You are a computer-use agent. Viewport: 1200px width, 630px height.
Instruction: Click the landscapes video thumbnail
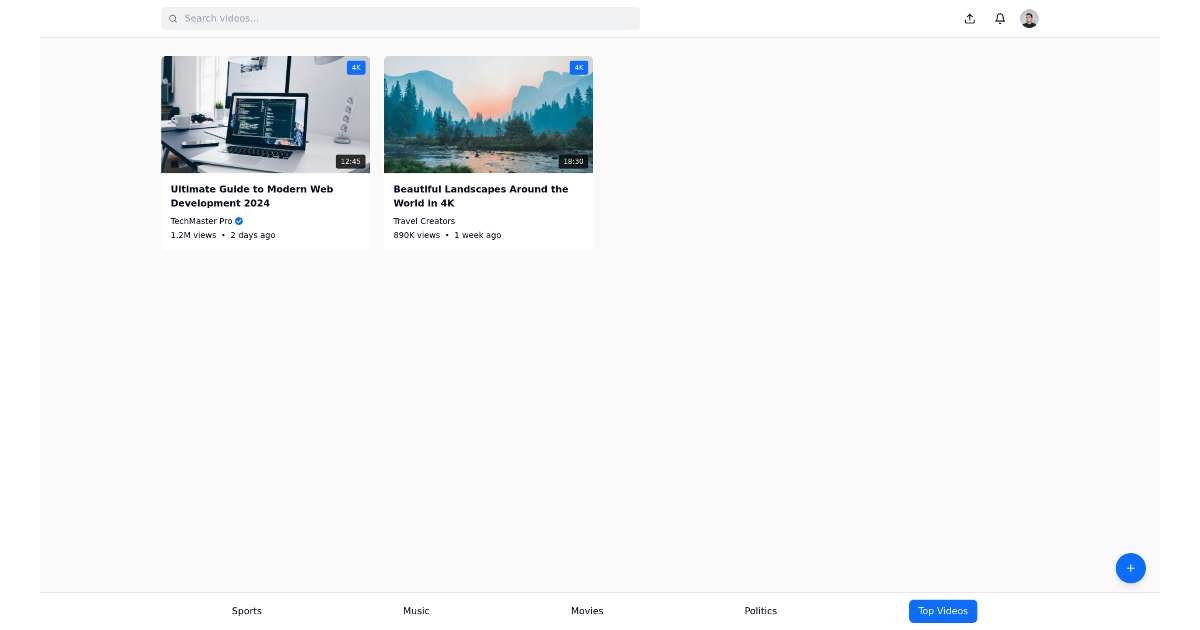pyautogui.click(x=488, y=114)
